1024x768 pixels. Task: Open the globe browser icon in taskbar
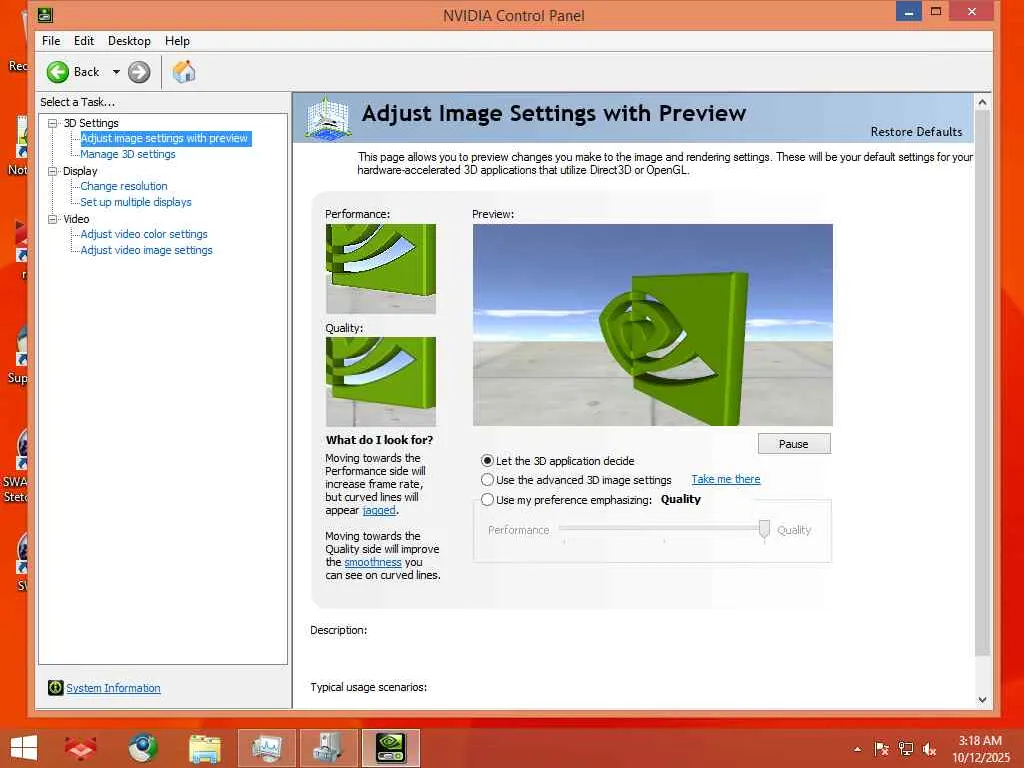pyautogui.click(x=142, y=748)
